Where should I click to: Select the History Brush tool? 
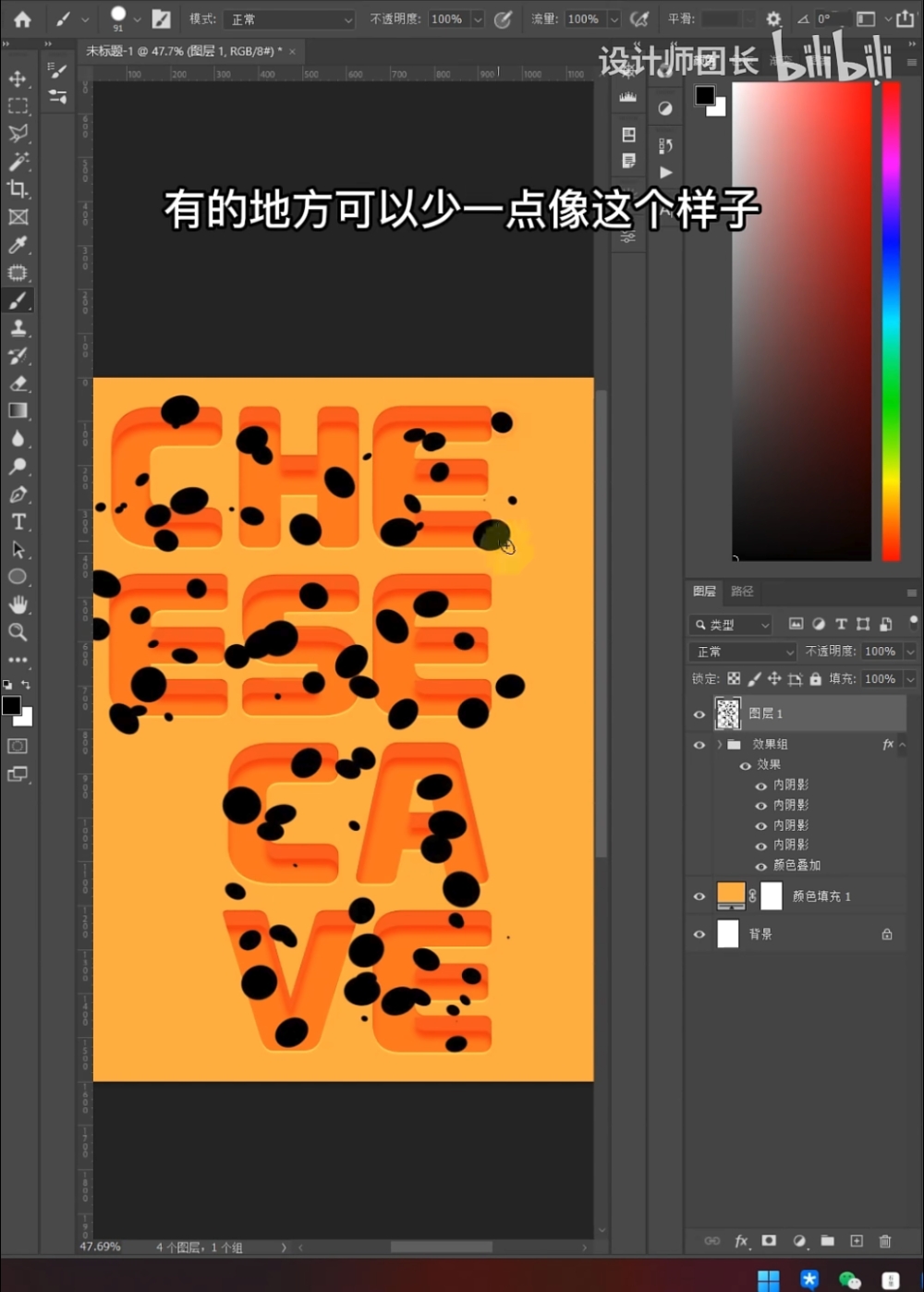point(18,356)
